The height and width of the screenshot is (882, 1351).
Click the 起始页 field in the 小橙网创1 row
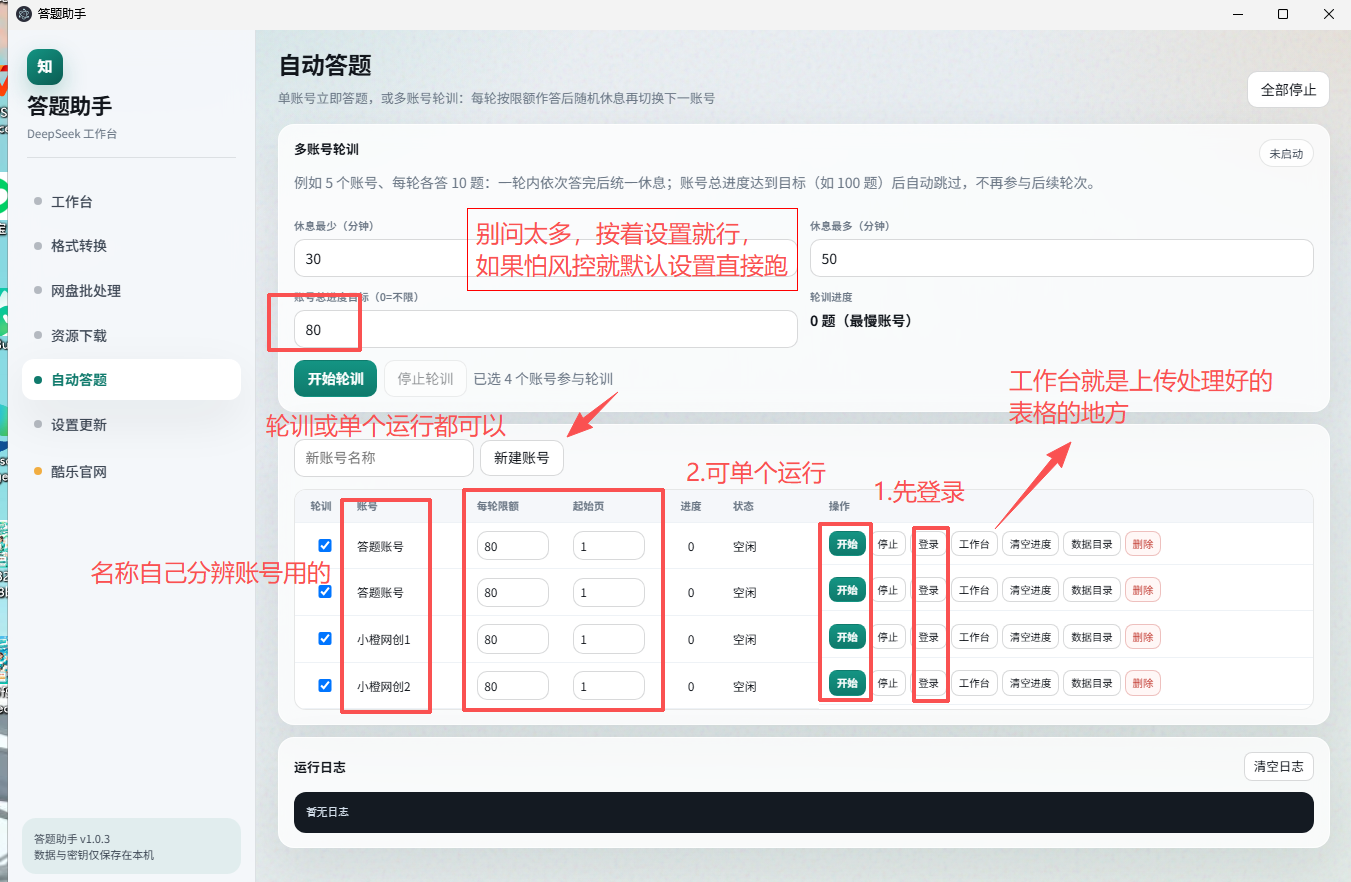609,639
